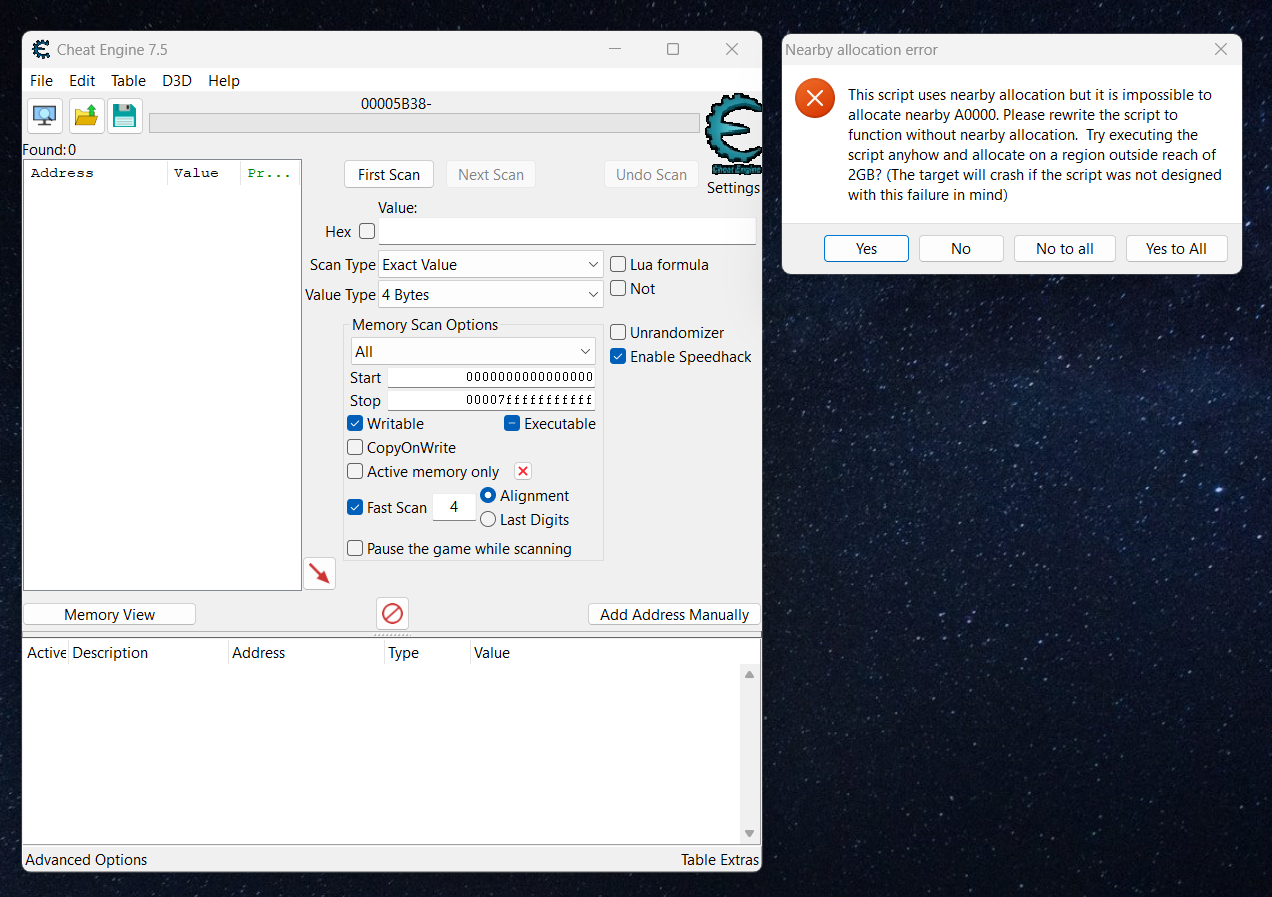
Task: Open the Value Type dropdown
Action: (x=491, y=294)
